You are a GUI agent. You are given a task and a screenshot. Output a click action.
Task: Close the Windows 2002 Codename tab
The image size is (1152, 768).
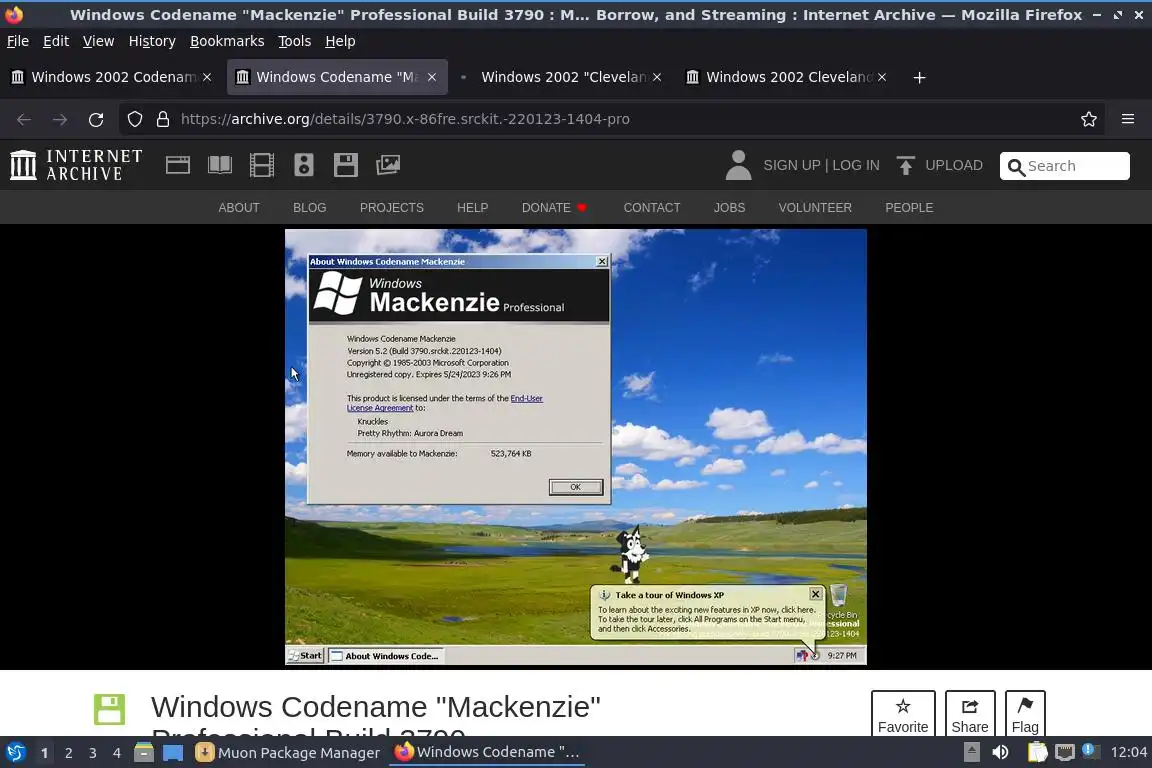point(207,77)
